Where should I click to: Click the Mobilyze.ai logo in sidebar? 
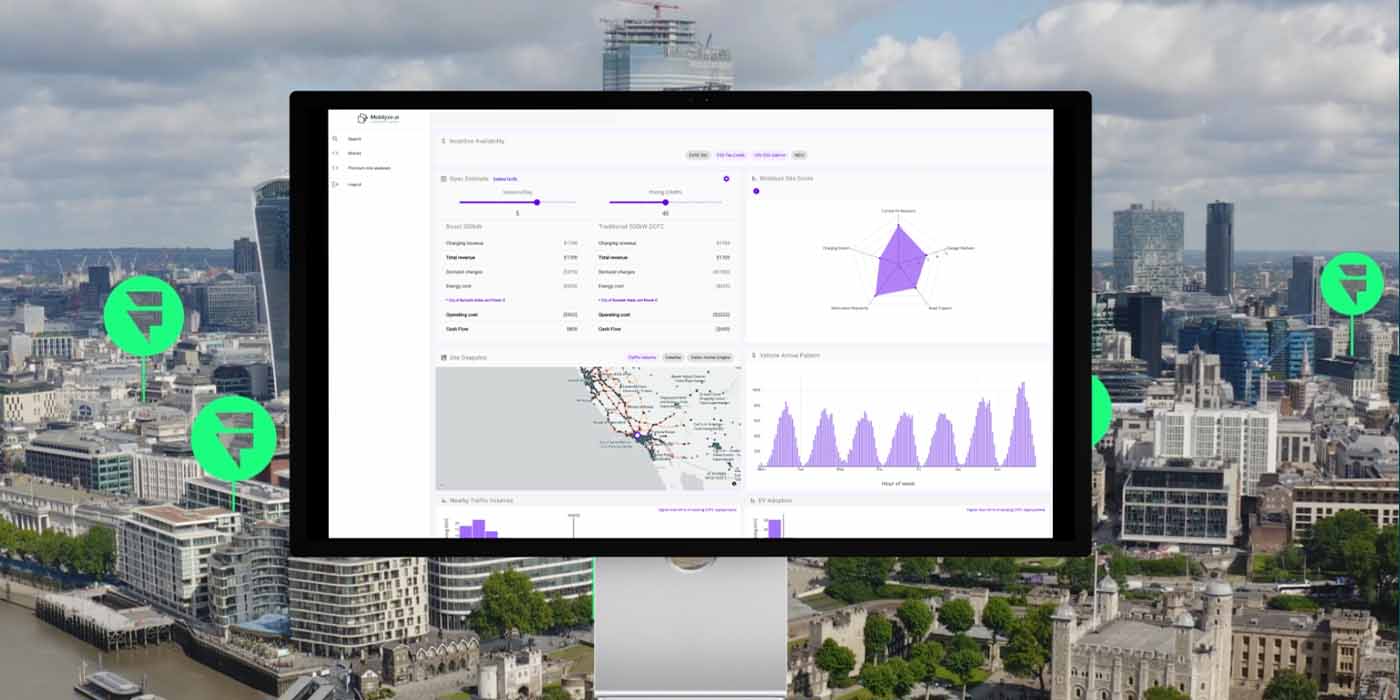379,118
